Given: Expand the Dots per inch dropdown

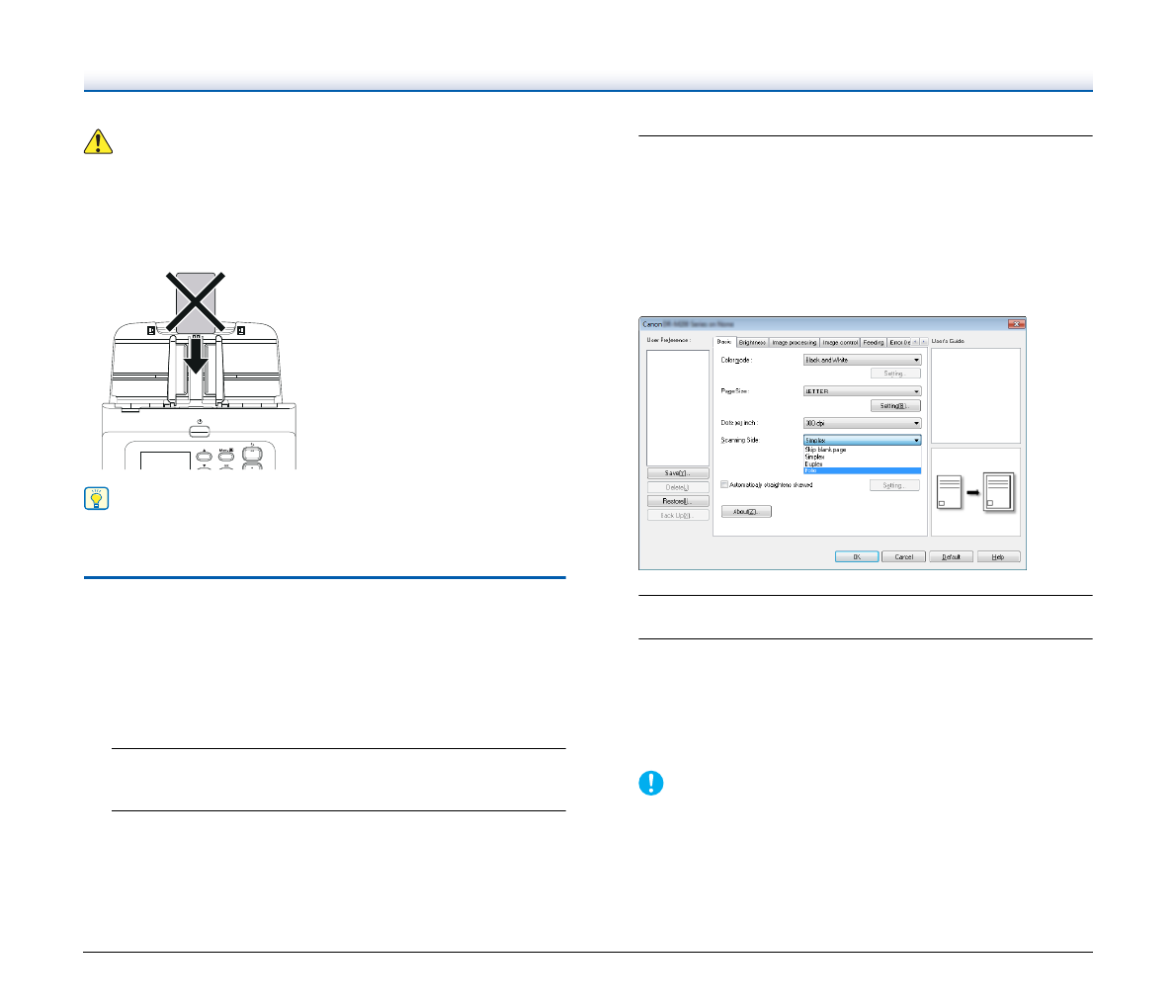Looking at the screenshot, I should coord(862,423).
